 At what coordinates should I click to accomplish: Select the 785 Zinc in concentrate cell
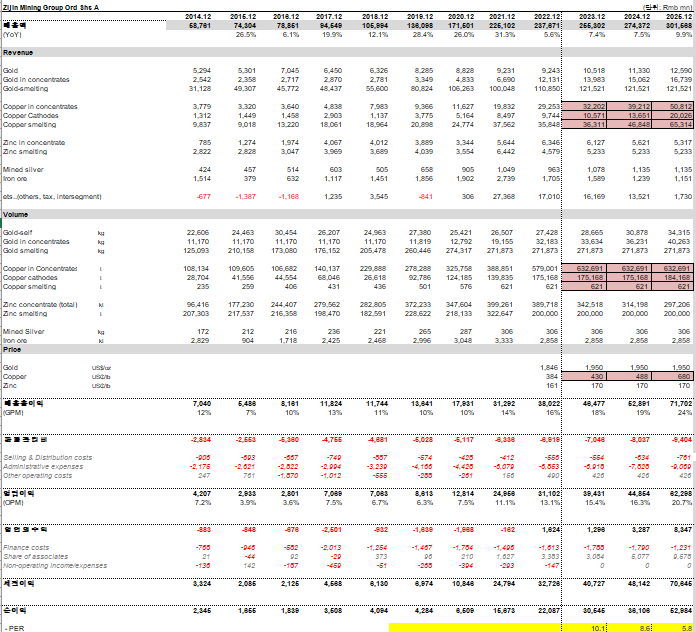(205, 142)
